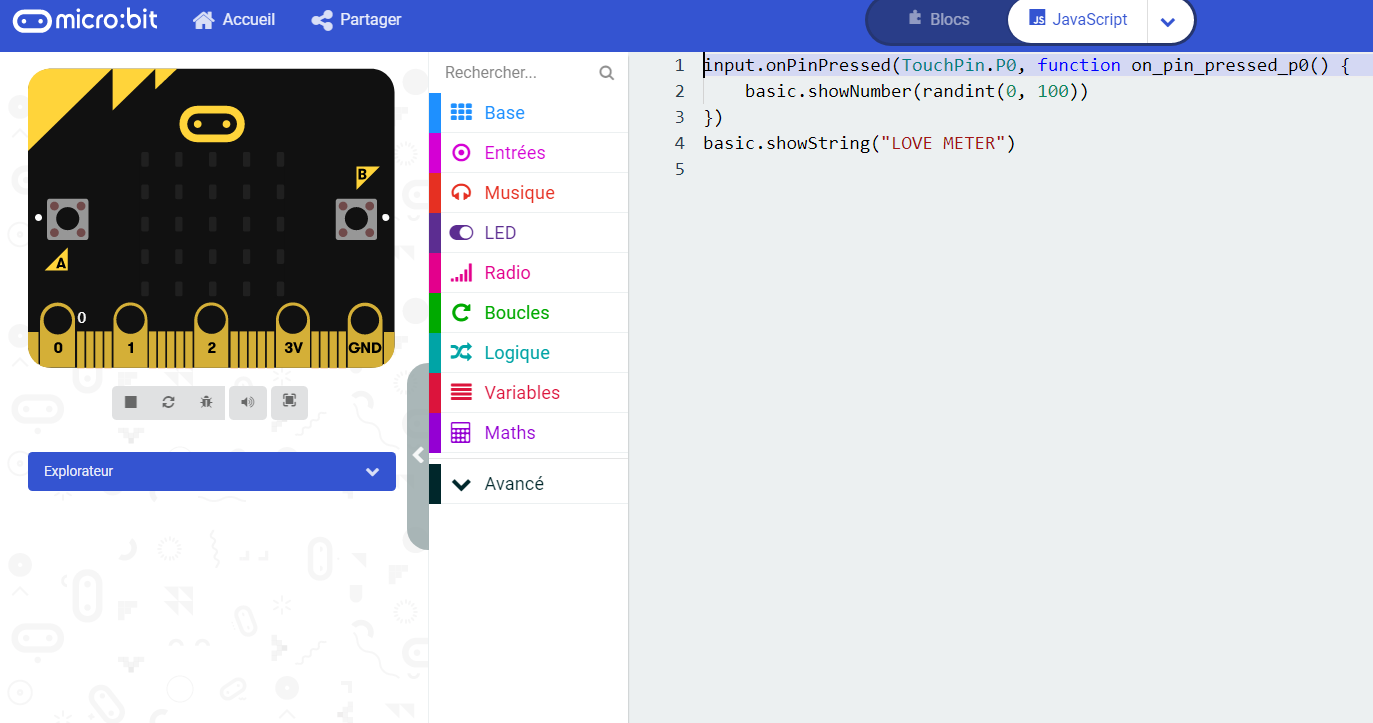Viewport: 1373px width, 723px height.
Task: Collapse the simulator sidebar with the arrow handle
Action: (x=418, y=455)
